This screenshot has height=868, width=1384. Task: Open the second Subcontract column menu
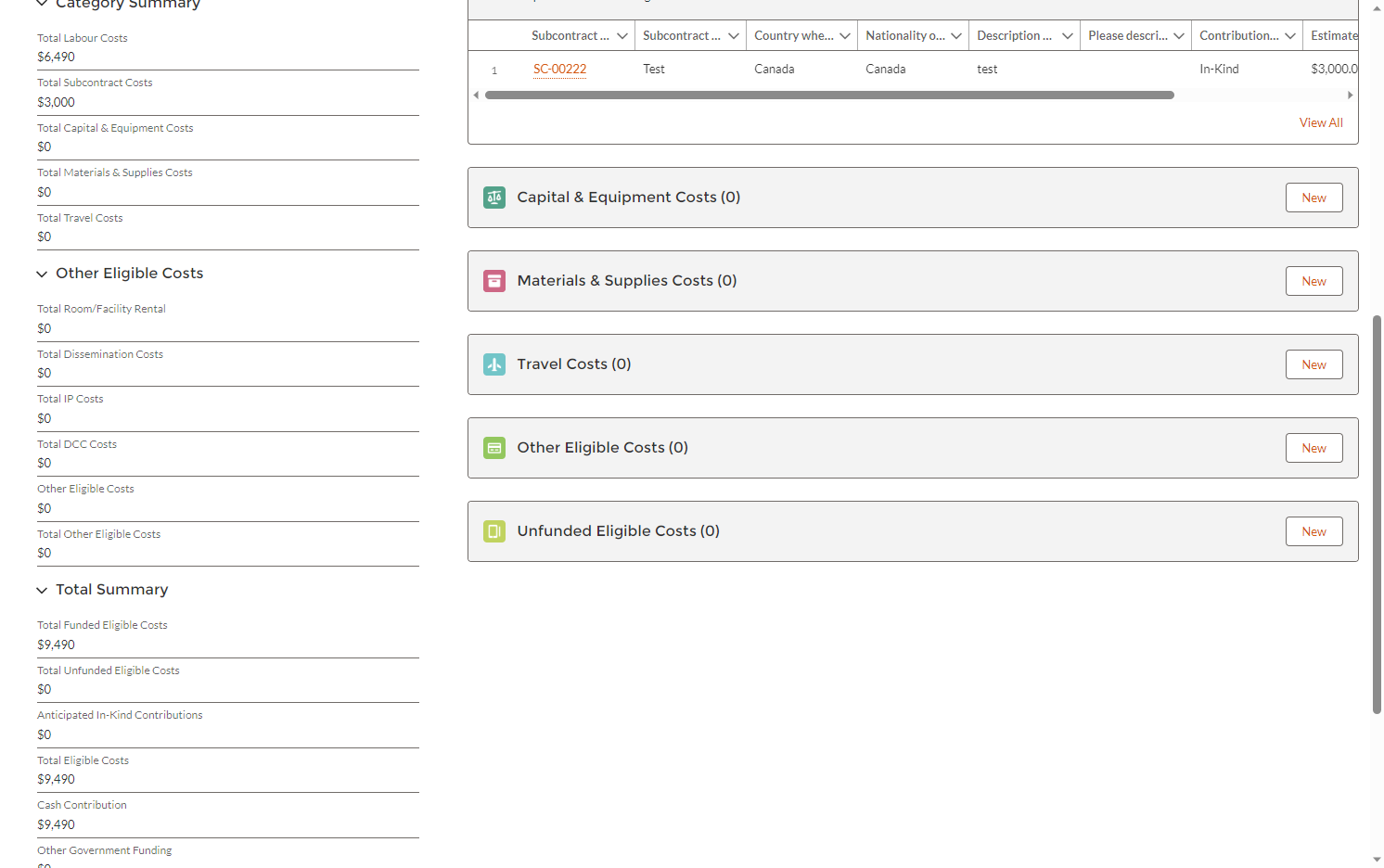tap(734, 36)
